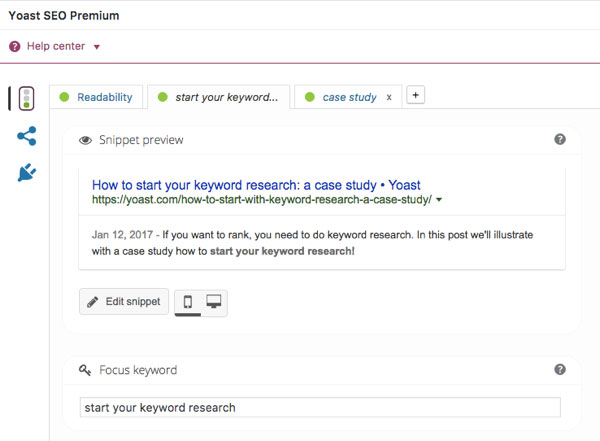Screen dimensions: 600x441
Task: Remove the 'case study' keyword tab
Action: click(389, 98)
